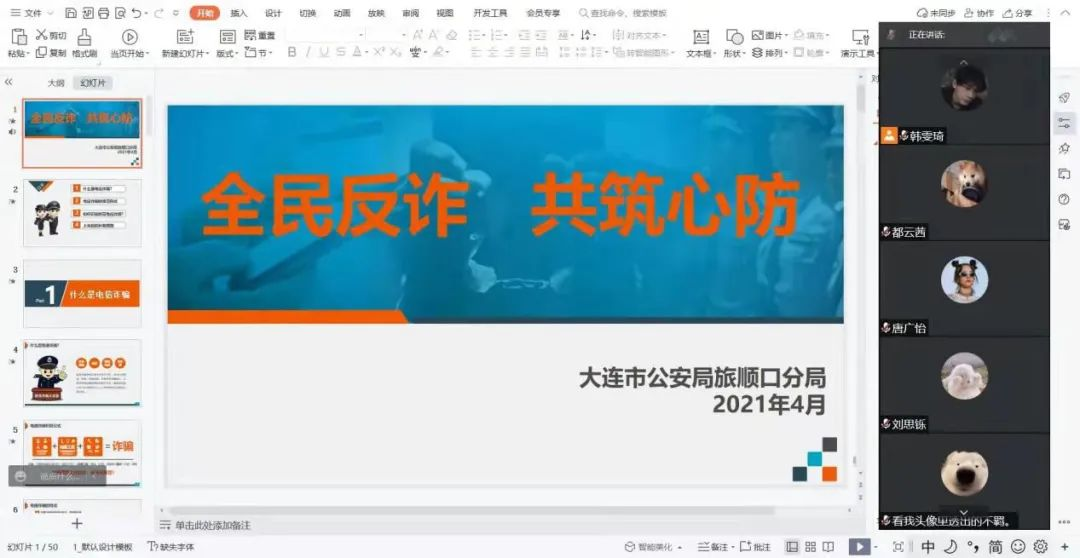Toggle normal view button in status bar
1080x558 pixels.
coord(792,547)
